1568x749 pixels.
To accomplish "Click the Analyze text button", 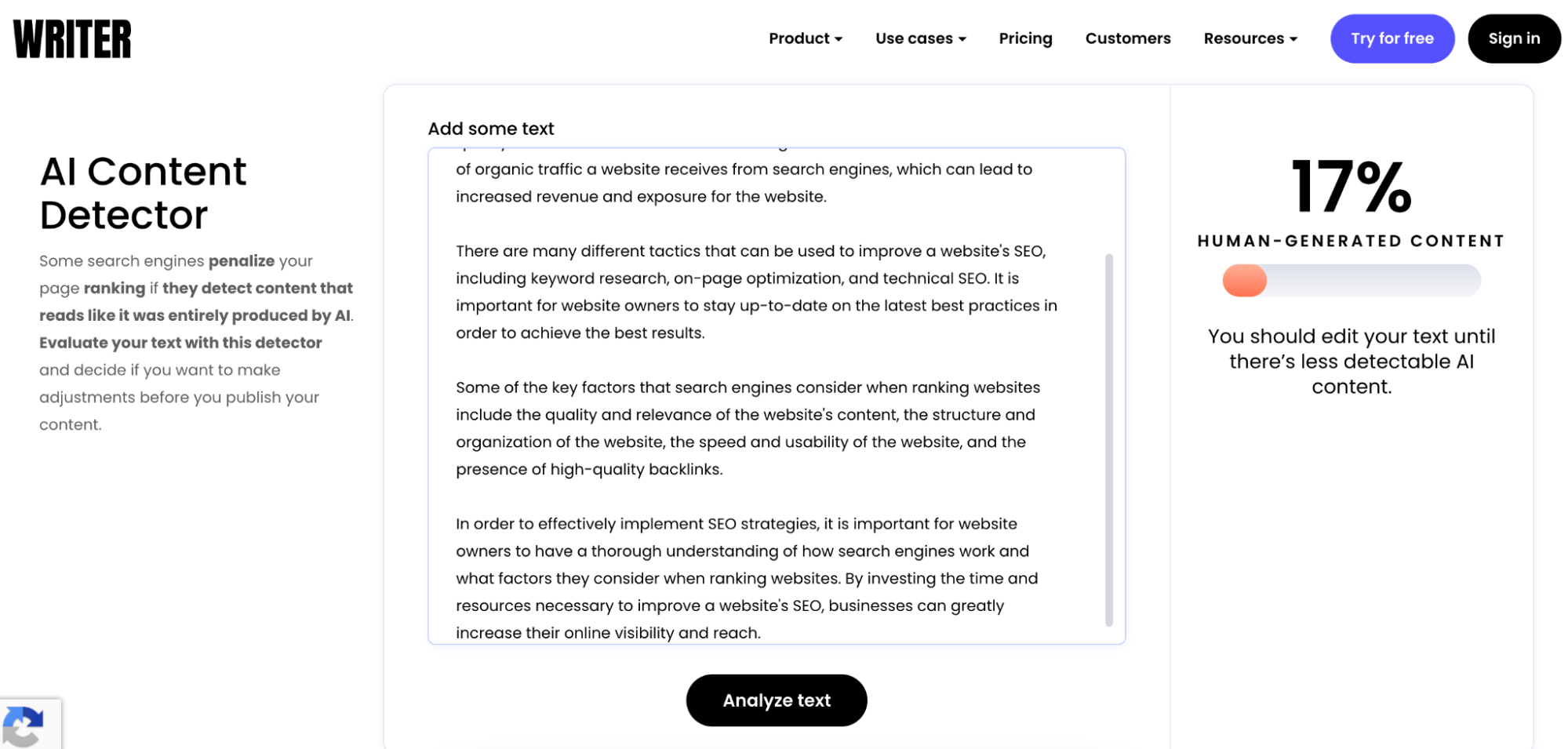I will point(777,700).
